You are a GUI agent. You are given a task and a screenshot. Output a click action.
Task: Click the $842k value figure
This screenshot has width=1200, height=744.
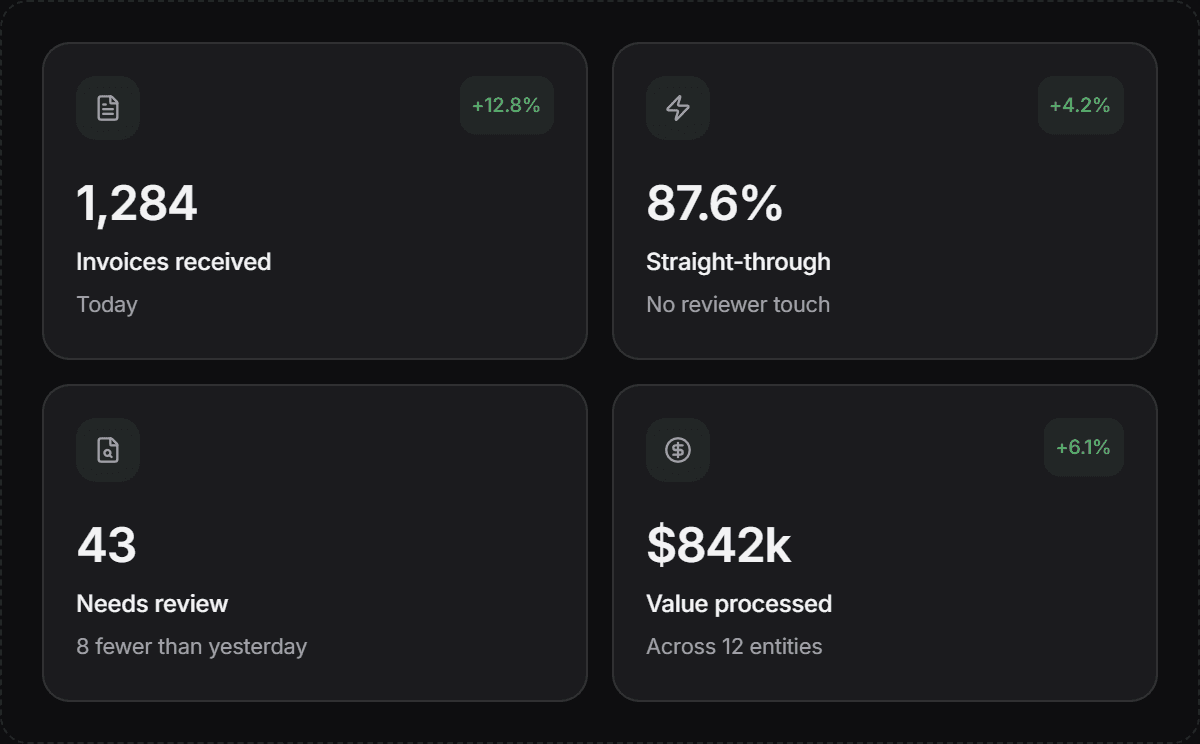pos(718,545)
